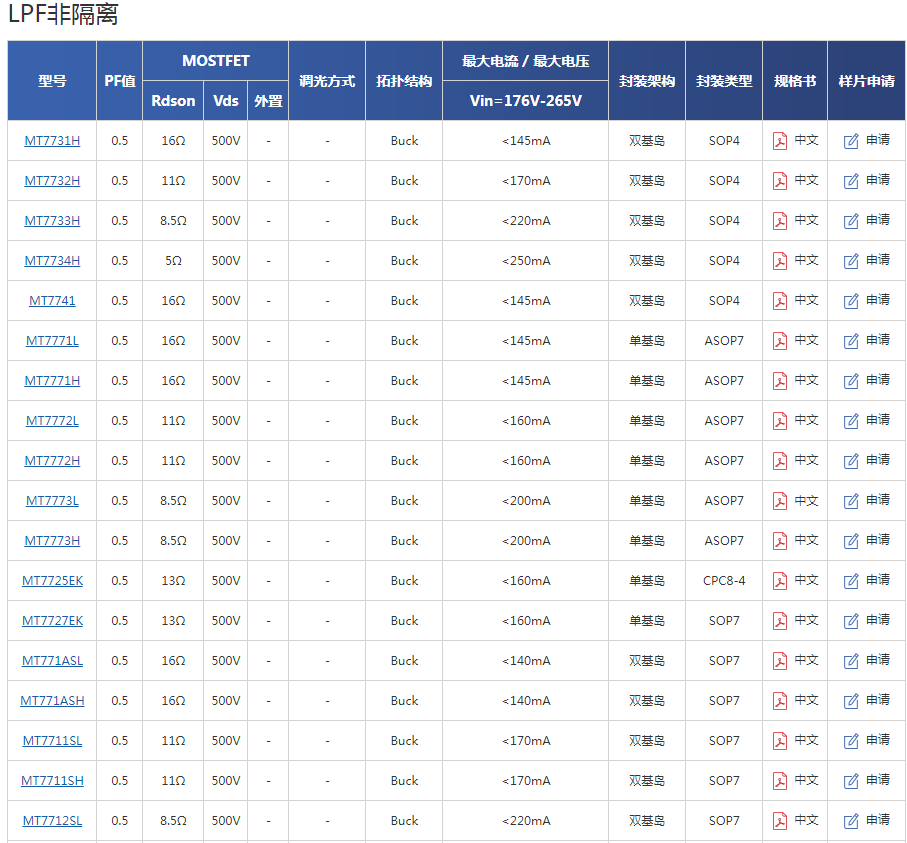Click the PDF icon in the MT7734H row
Viewport: 907px width, 843px height.
coord(780,261)
